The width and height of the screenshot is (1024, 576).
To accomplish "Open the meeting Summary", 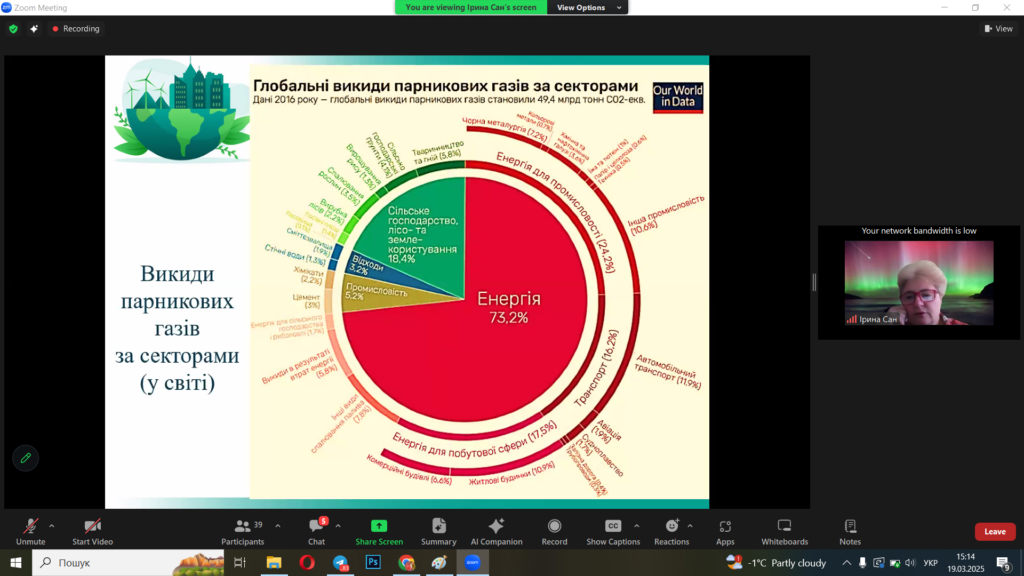I will point(438,531).
